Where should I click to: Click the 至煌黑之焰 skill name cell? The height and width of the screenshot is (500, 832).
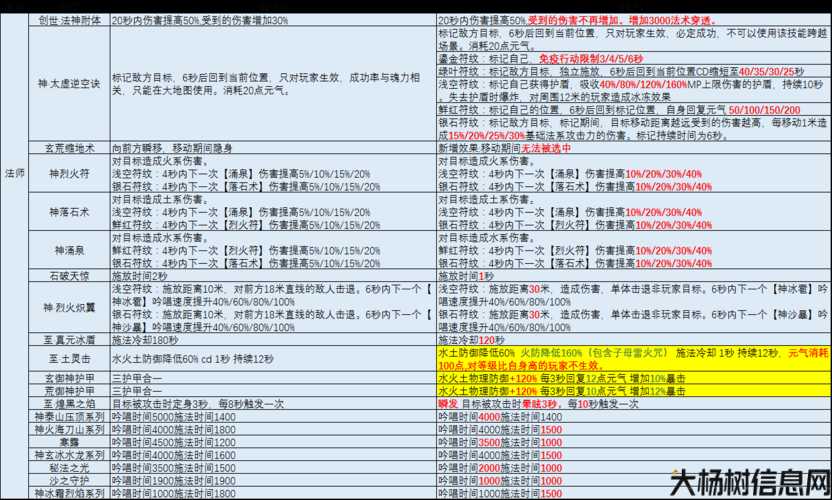(70, 403)
